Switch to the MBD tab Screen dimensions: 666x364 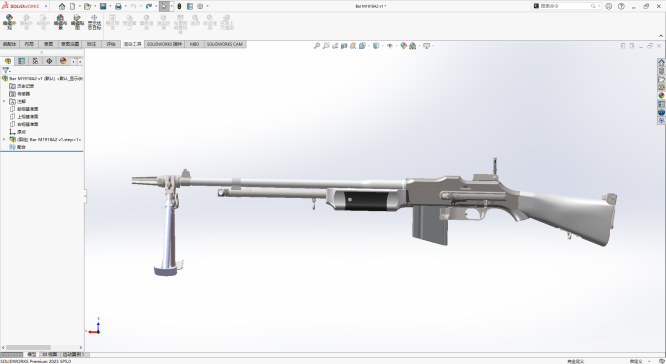click(194, 44)
